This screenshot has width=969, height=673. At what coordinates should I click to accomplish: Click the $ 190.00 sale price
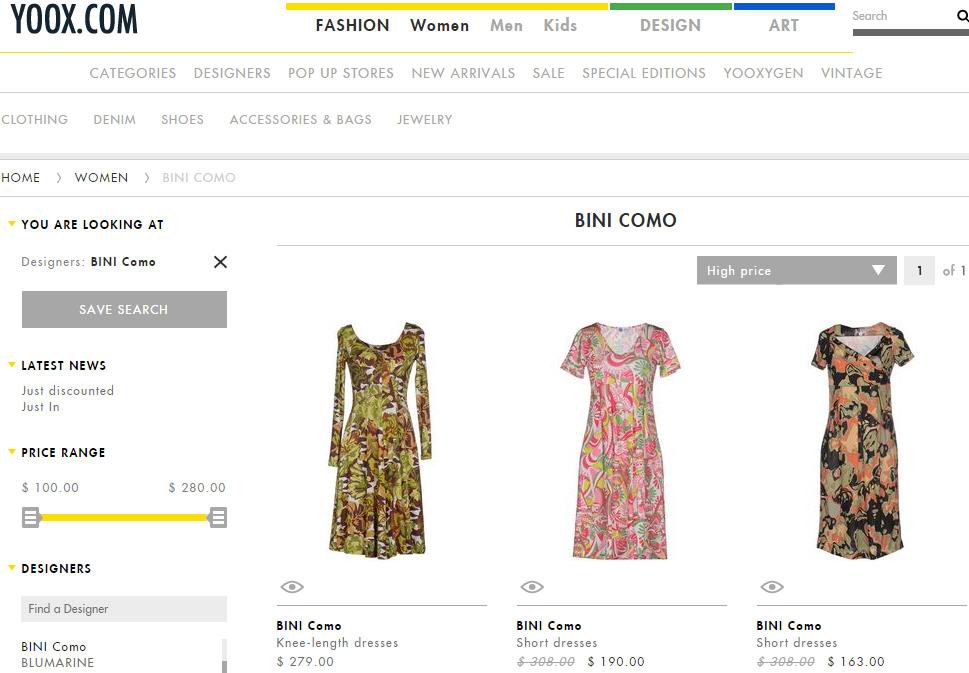[616, 661]
